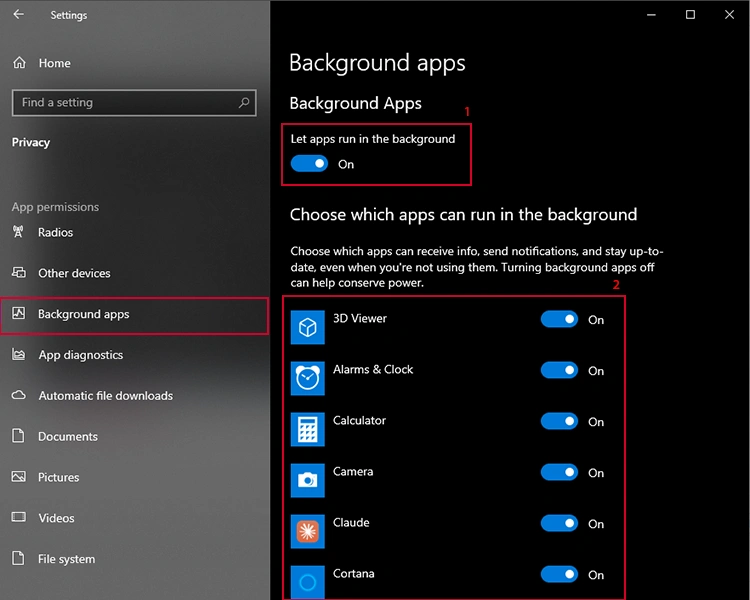The height and width of the screenshot is (600, 750).
Task: Toggle the Cortana background switch
Action: (559, 574)
